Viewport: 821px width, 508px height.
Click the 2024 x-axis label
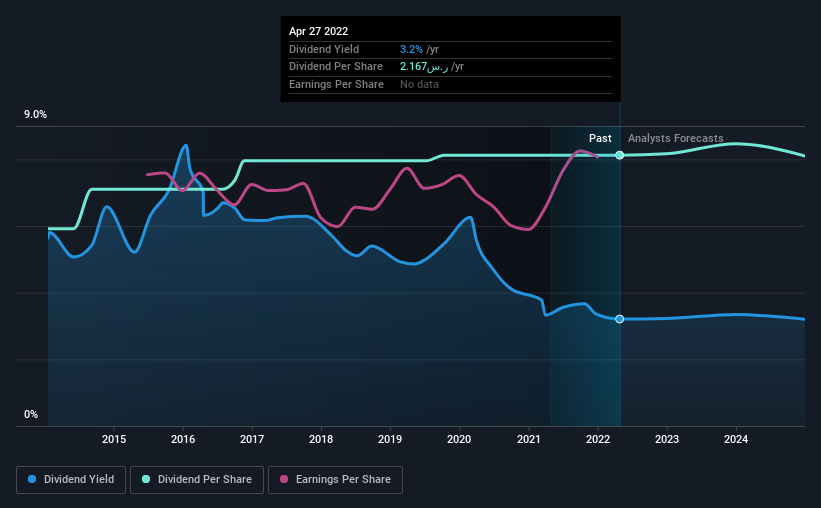[x=736, y=439]
